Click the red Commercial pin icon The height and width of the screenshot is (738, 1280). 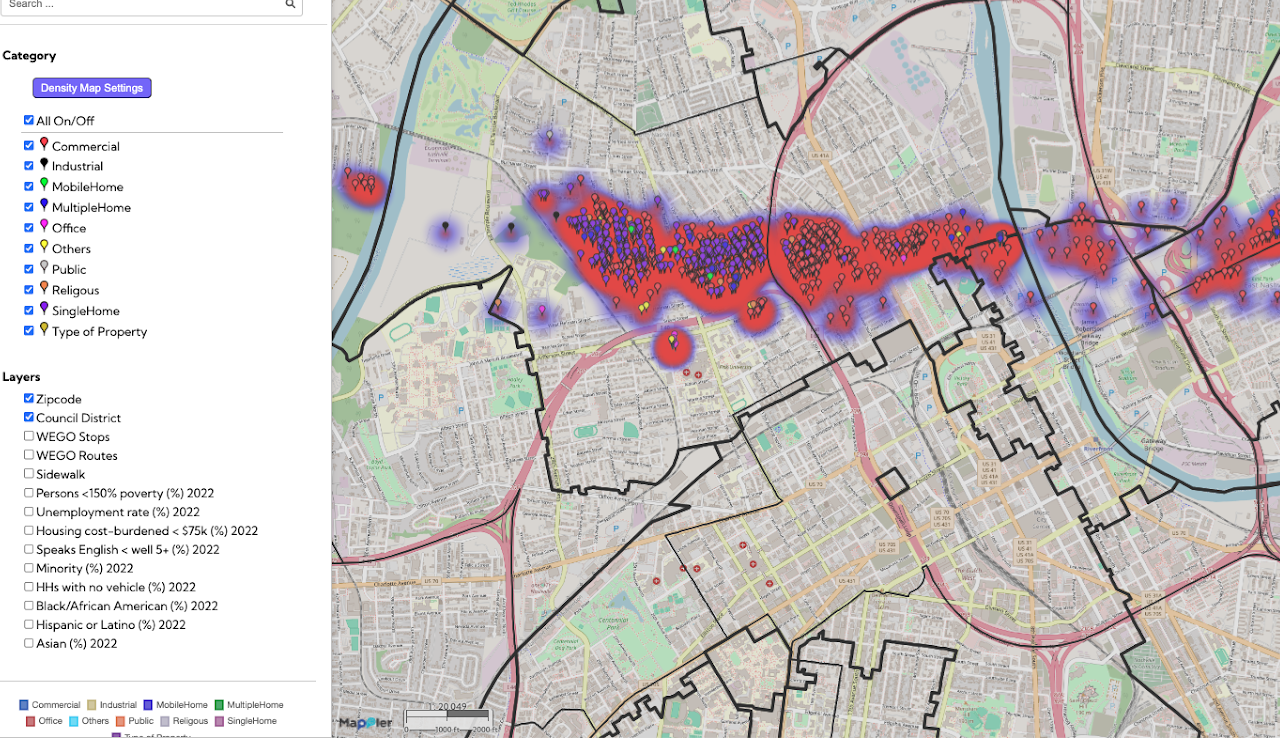click(x=44, y=145)
